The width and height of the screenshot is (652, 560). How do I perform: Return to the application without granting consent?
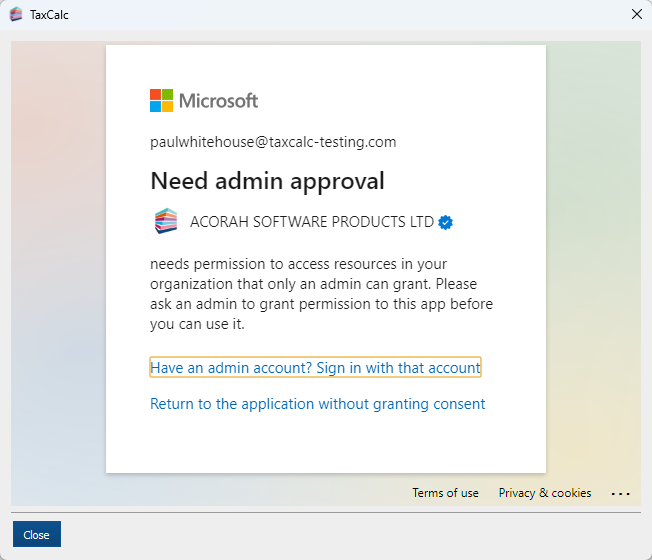317,404
